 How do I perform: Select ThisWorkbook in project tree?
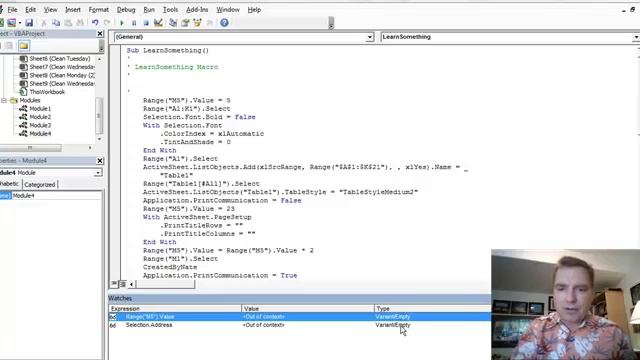click(47, 92)
